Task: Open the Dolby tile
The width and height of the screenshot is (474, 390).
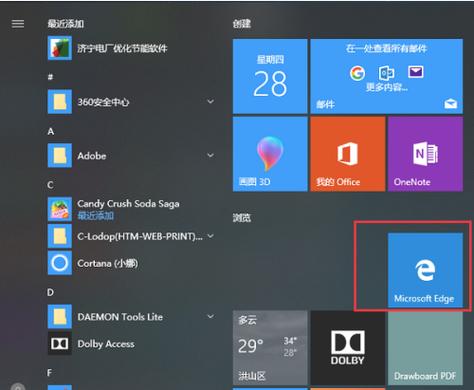Action: click(348, 348)
